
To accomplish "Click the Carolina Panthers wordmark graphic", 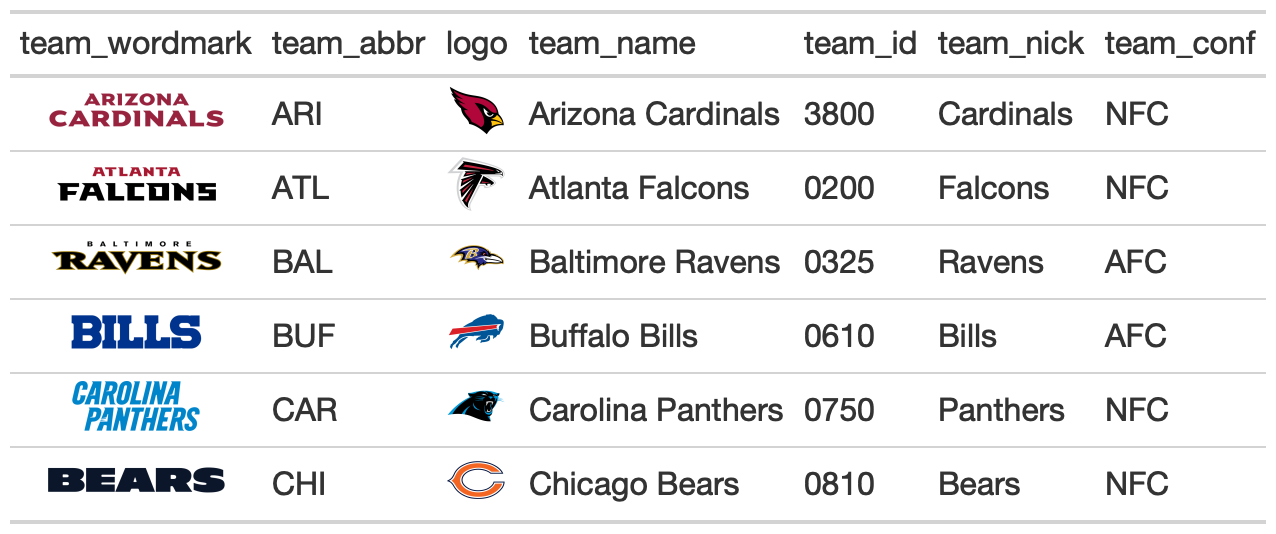I will (x=136, y=407).
